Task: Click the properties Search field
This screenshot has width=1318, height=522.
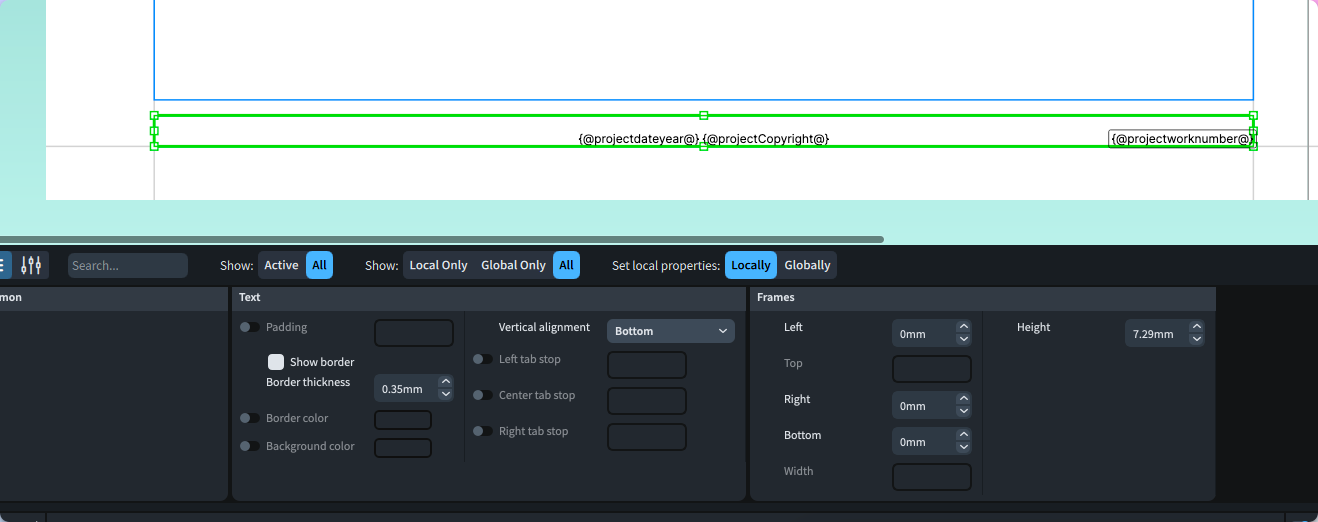Action: [x=128, y=265]
